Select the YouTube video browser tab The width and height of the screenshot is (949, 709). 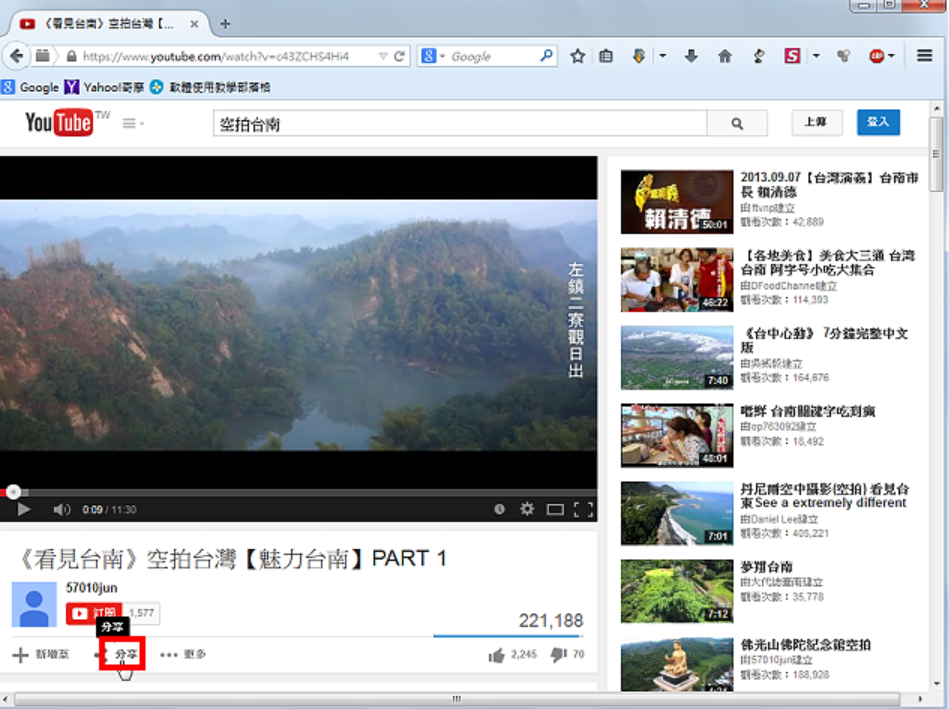click(109, 24)
